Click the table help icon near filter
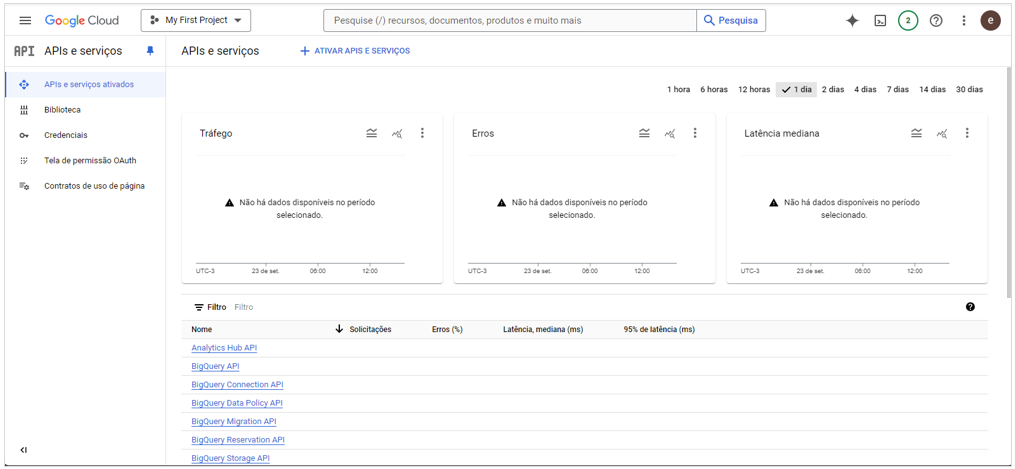 click(970, 307)
